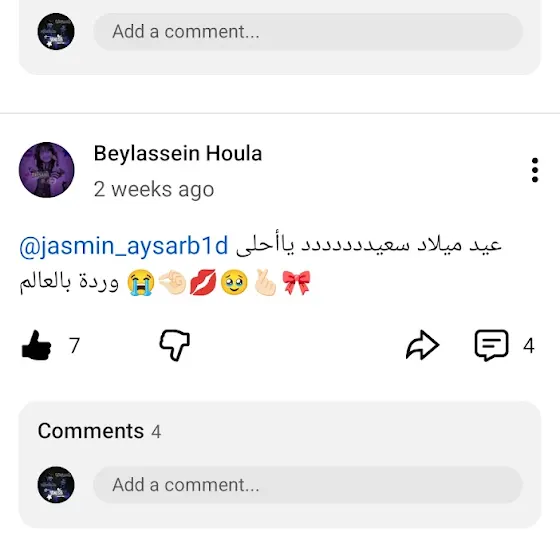Image resolution: width=560 pixels, height=560 pixels.
Task: Like the Beylassein Houla post with thumbs up
Action: pos(36,345)
